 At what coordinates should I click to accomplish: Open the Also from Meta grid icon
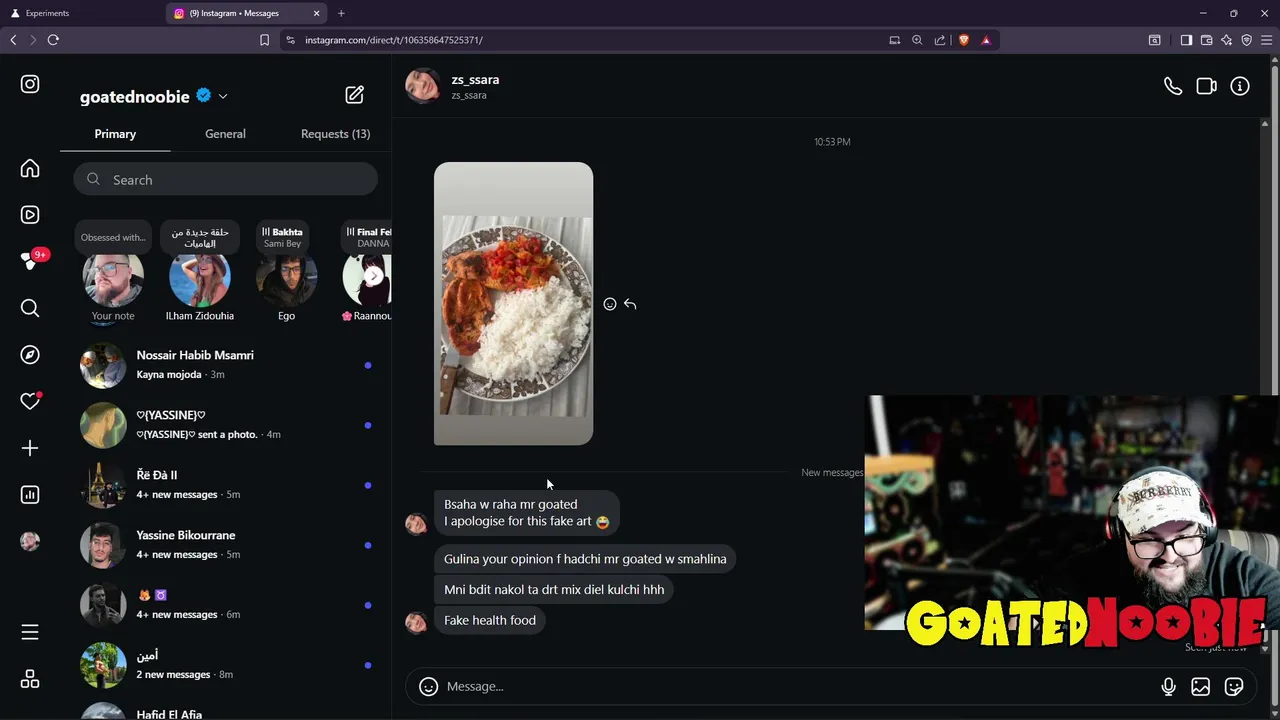(30, 679)
